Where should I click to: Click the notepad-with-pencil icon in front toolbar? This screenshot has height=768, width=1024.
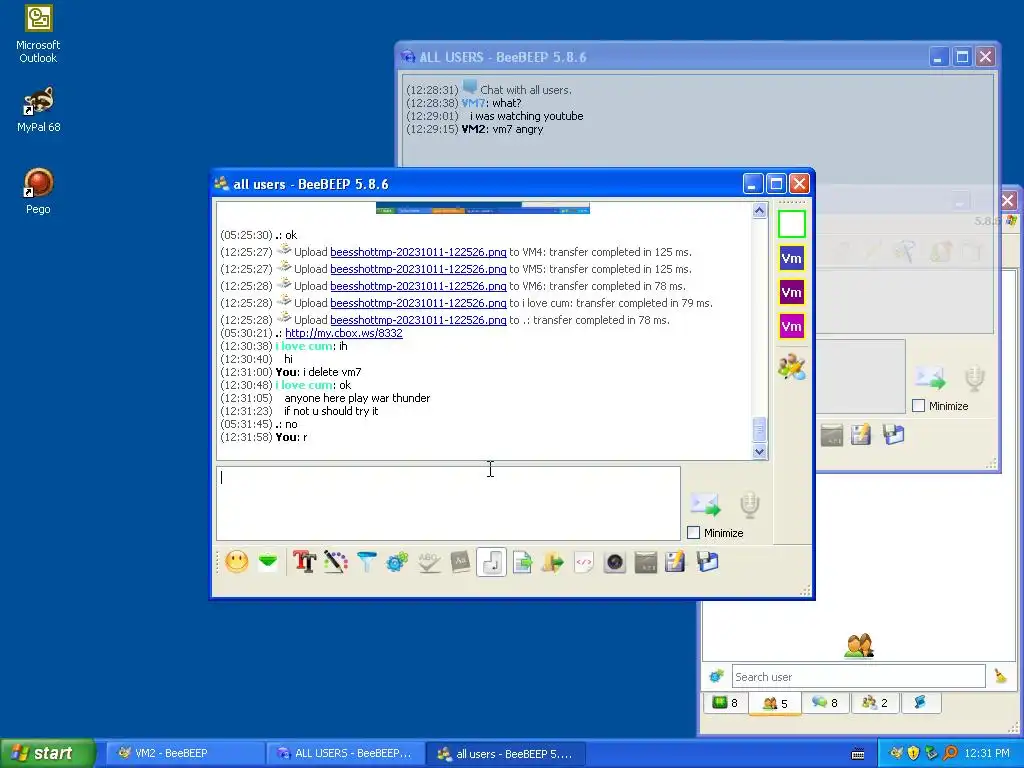pos(676,562)
